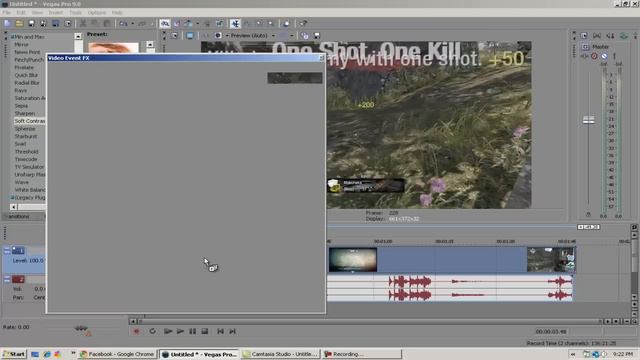Viewport: 640px width, 360px height.
Task: Stop playback in the transport bar
Action: (x=204, y=331)
